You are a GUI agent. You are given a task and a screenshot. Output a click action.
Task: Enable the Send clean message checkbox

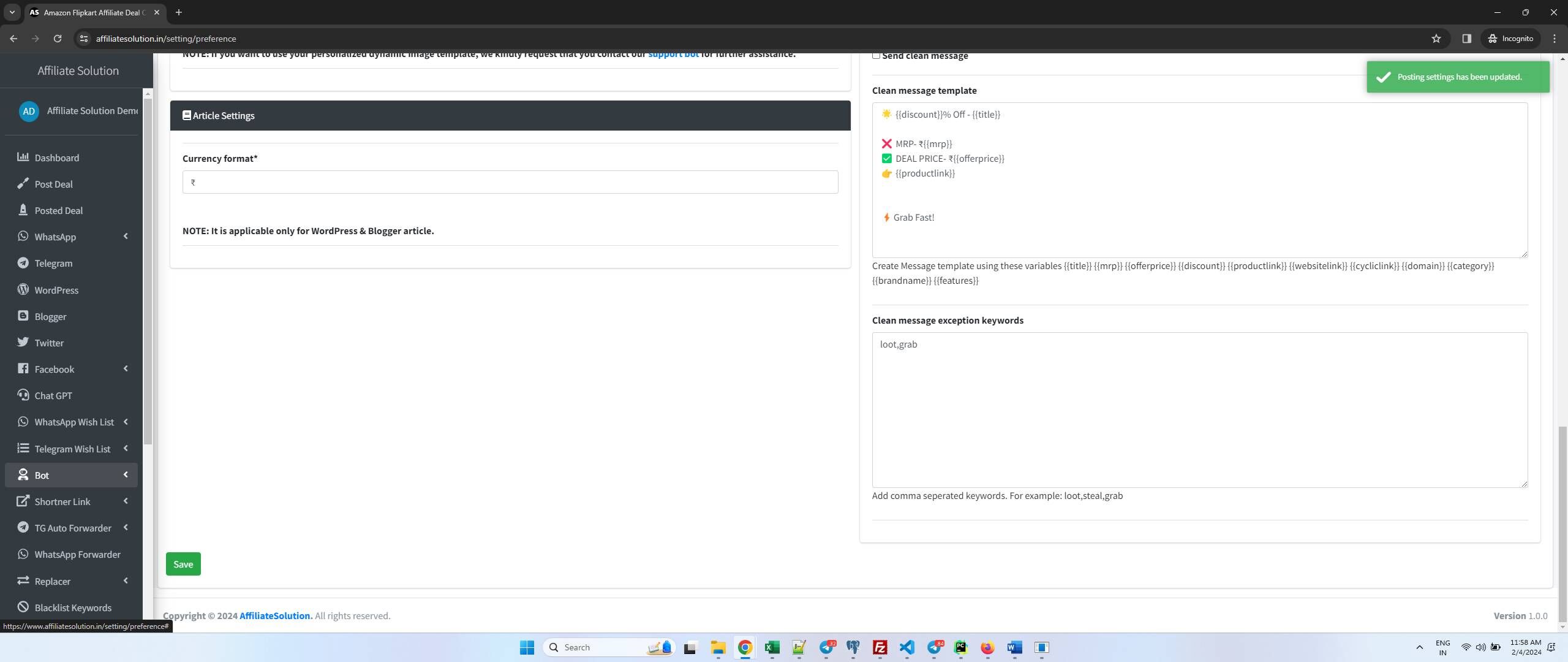coord(876,56)
